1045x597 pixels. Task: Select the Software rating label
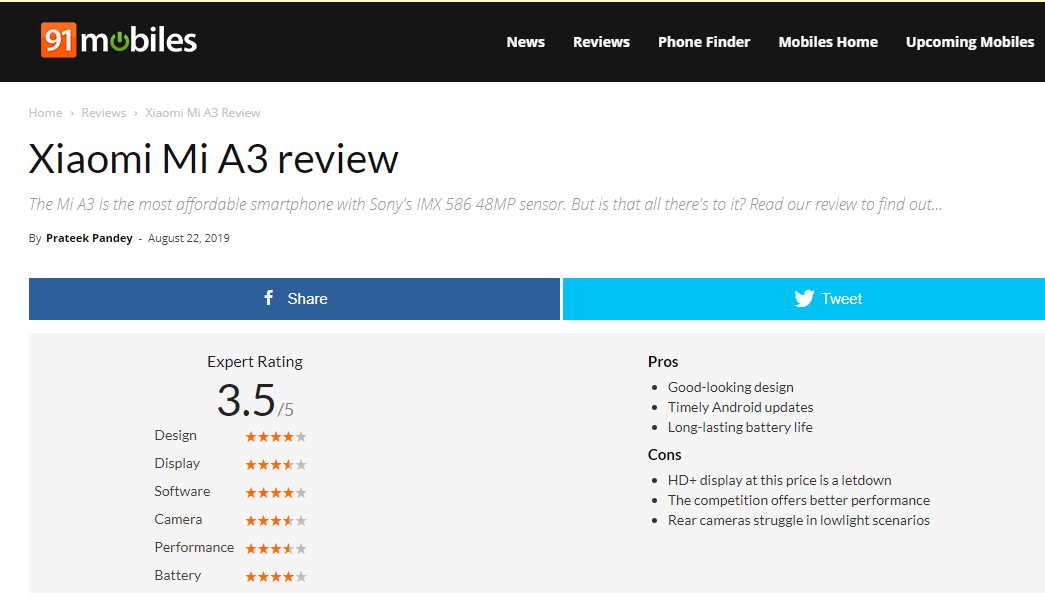[x=182, y=491]
